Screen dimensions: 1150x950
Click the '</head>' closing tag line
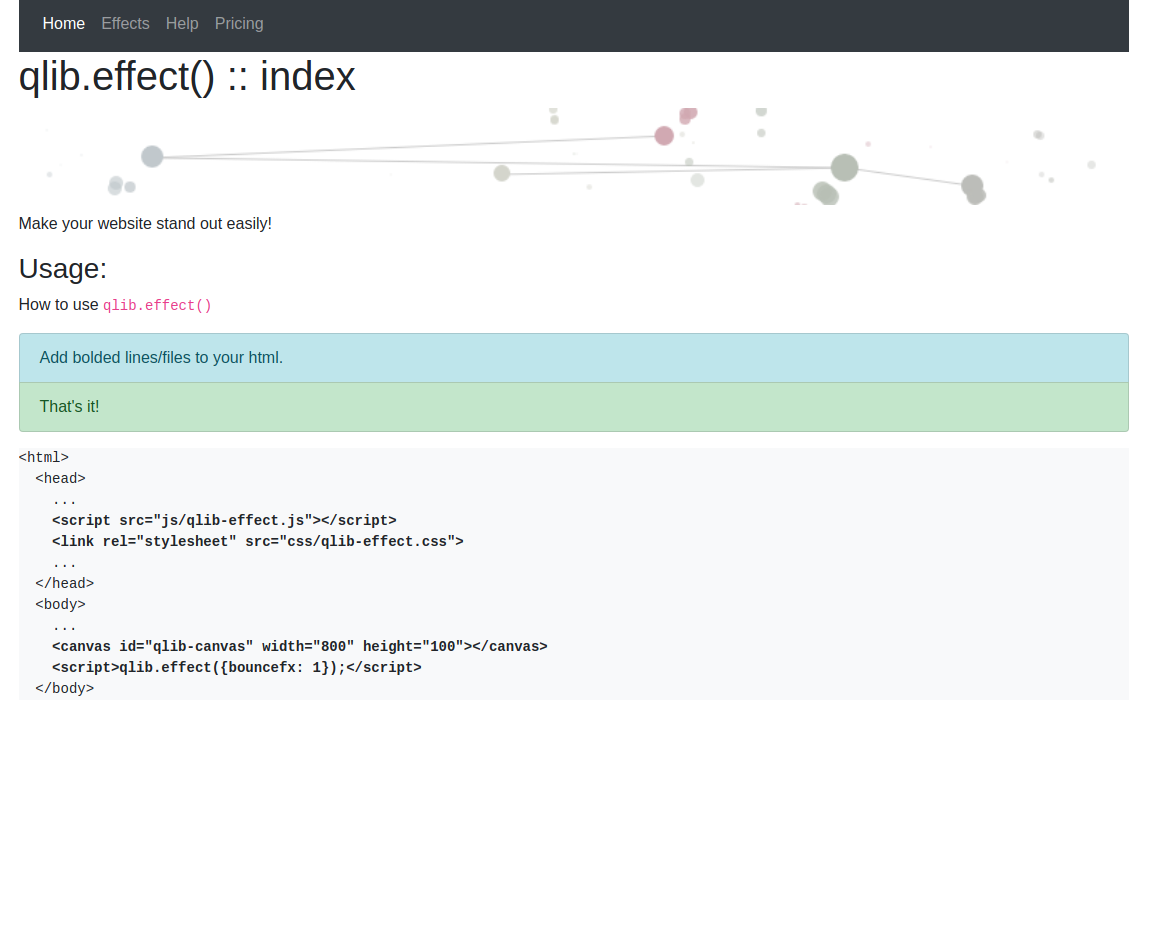[65, 583]
